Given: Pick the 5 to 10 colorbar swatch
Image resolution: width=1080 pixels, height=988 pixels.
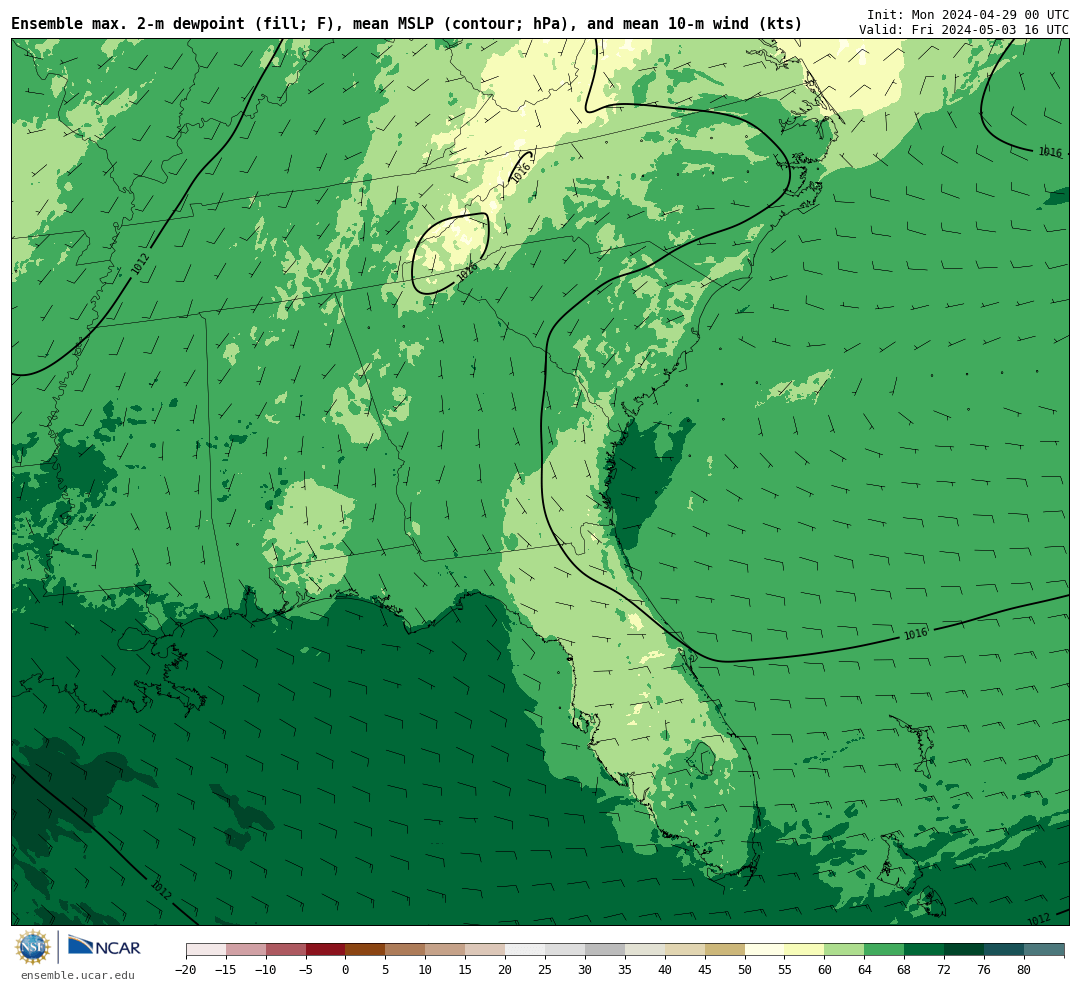Looking at the screenshot, I should (x=406, y=950).
